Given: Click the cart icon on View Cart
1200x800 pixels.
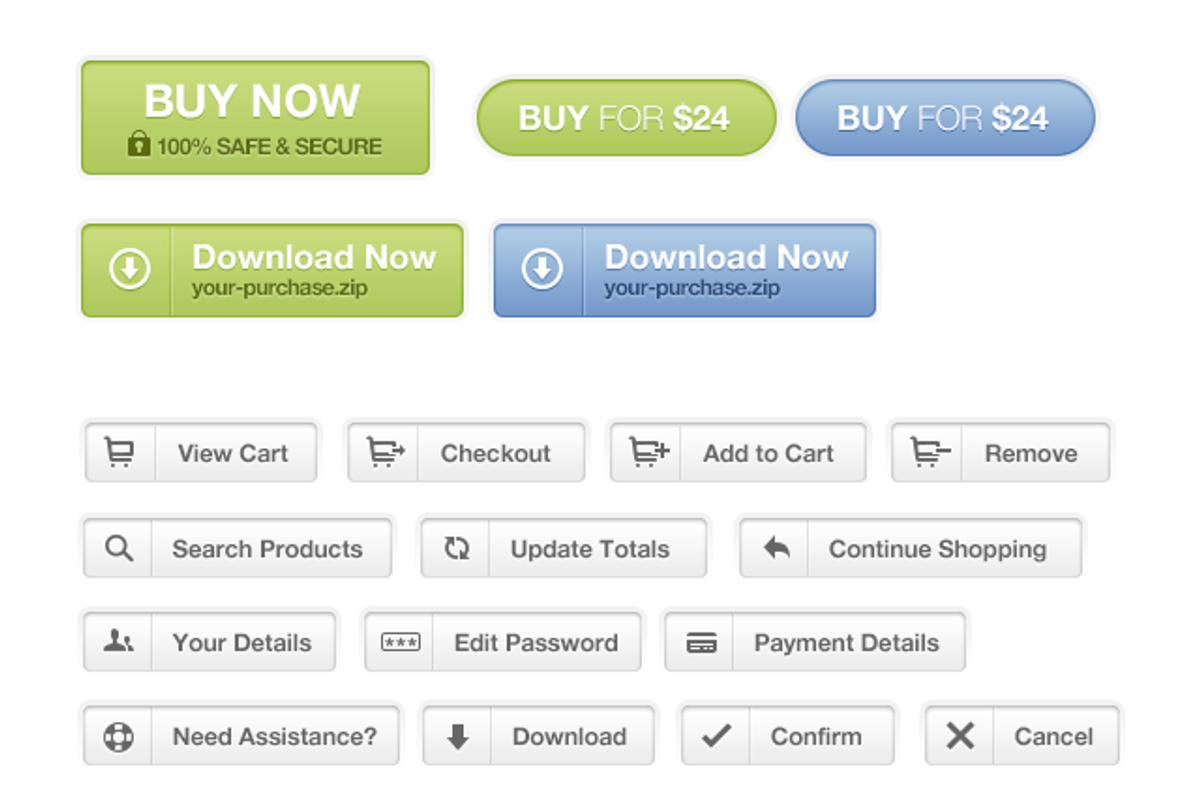Looking at the screenshot, I should tap(120, 453).
